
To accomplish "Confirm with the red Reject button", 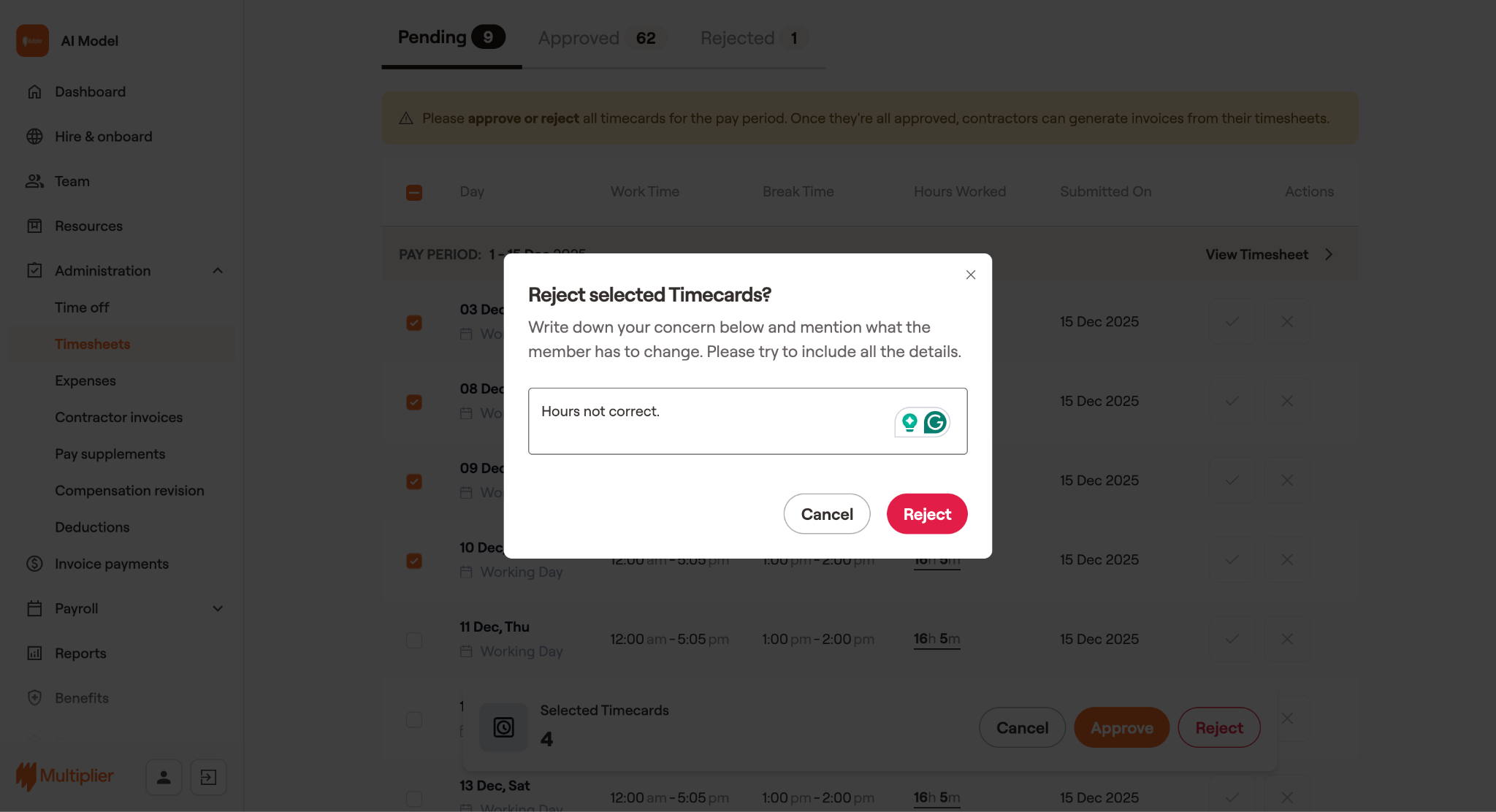I will [x=927, y=514].
